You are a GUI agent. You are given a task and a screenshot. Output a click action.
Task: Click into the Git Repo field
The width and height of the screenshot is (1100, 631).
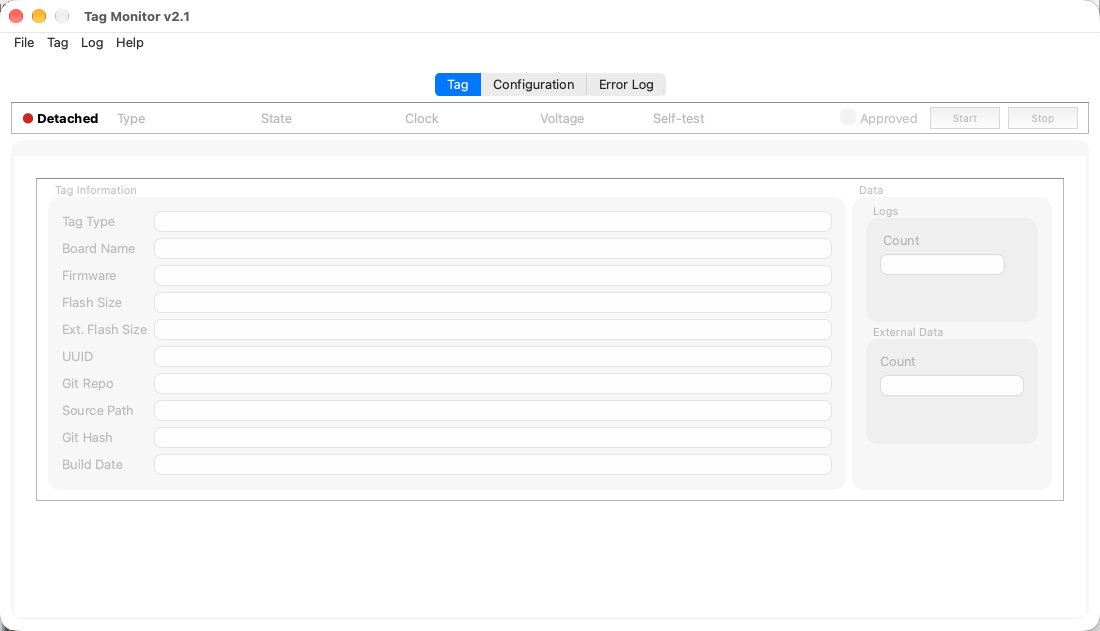[492, 384]
